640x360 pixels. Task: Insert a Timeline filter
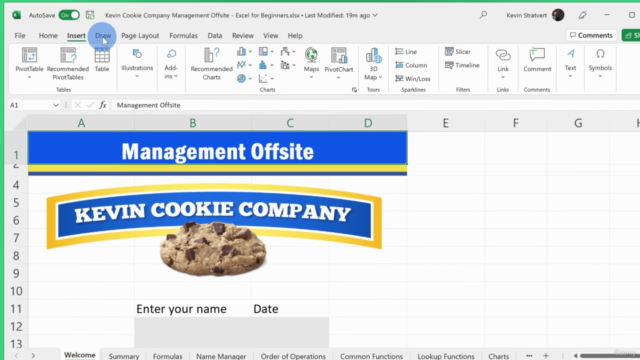462,65
